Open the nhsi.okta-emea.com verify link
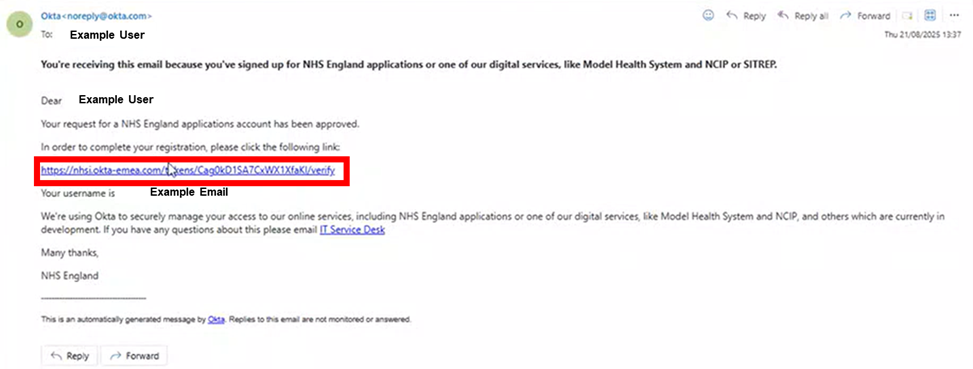Viewport: 973px width, 369px height. point(188,170)
